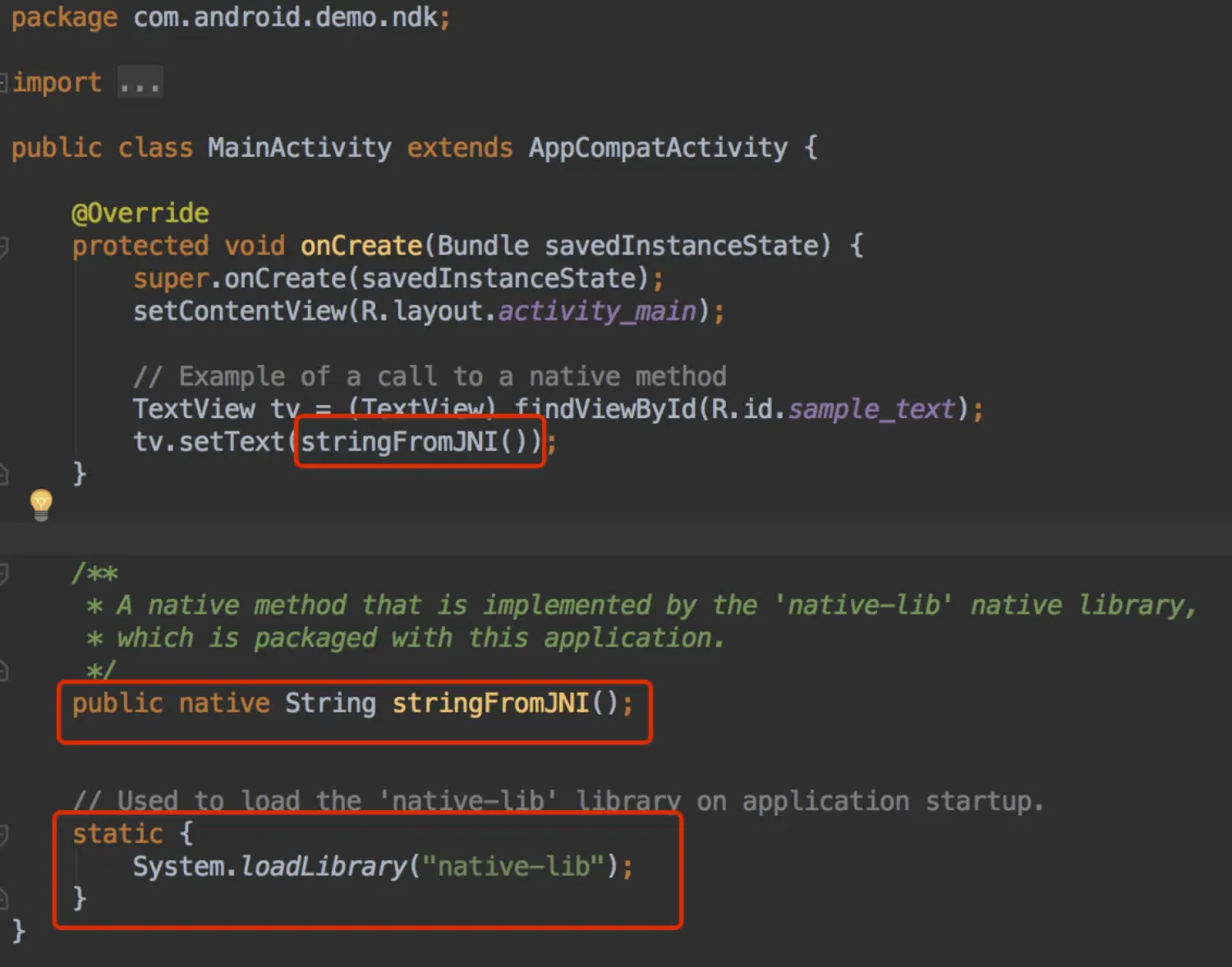Screen dimensions: 1232x967
Task: Click the "native-lib" string literal
Action: coord(513,866)
